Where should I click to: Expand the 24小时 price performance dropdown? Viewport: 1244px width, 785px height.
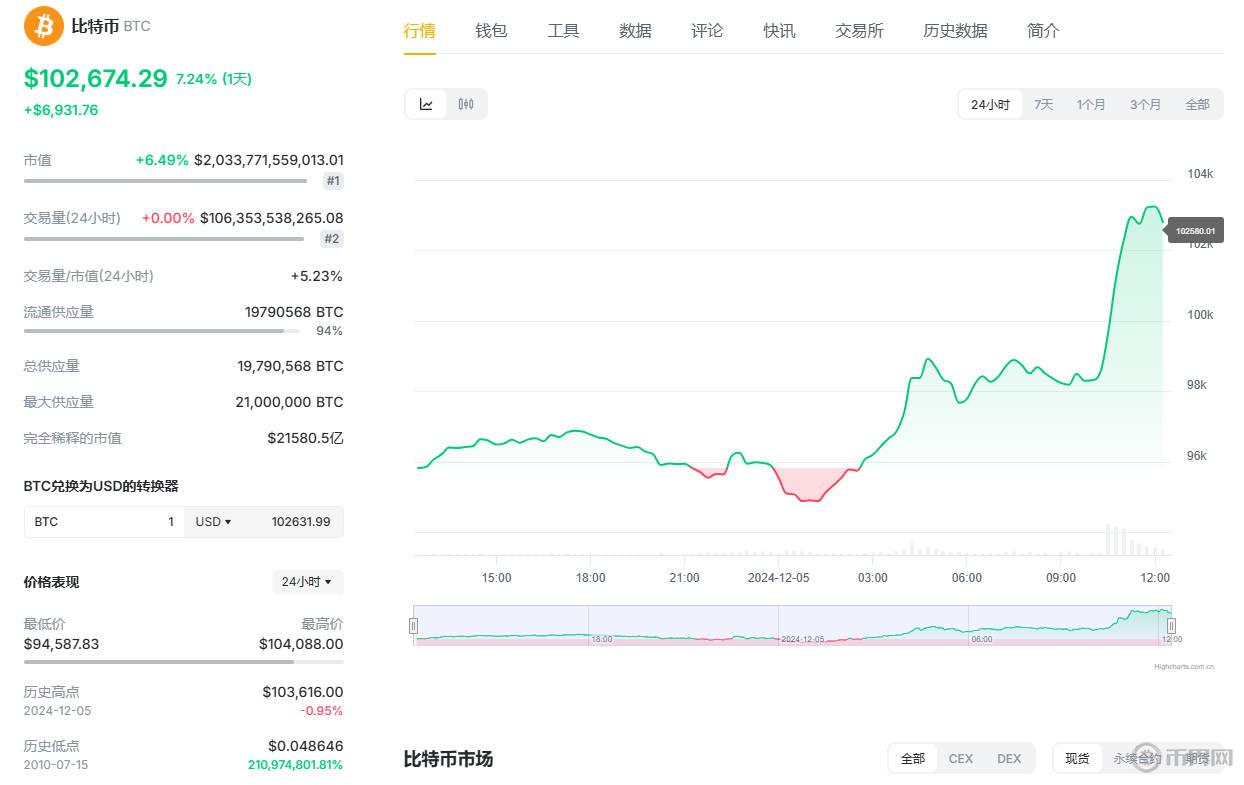tap(307, 582)
